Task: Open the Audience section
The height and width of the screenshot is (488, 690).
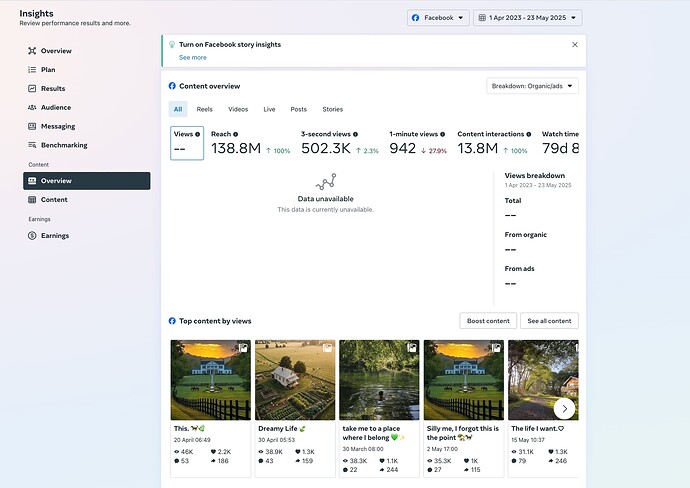Action: [x=87, y=107]
